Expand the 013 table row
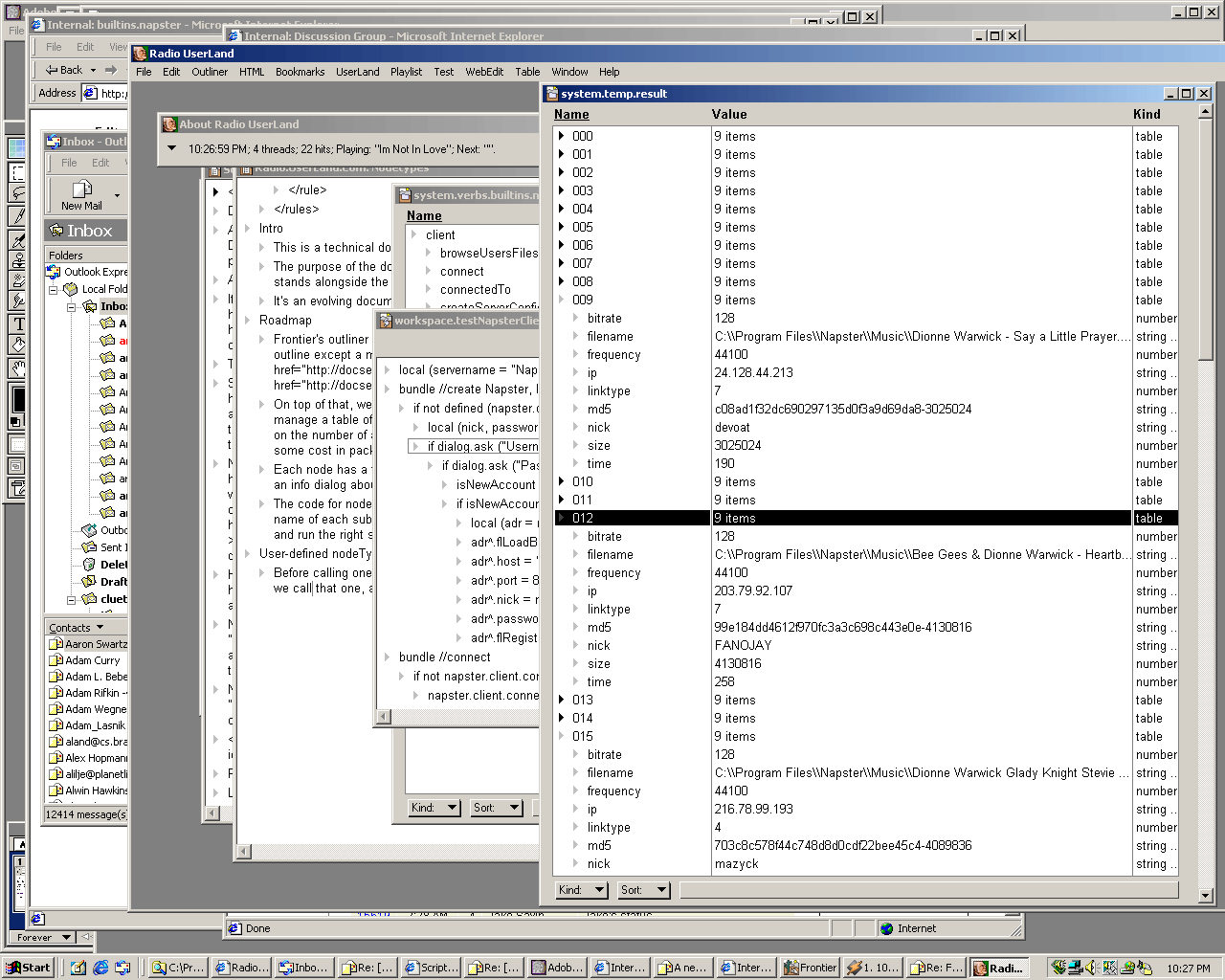Screen dimensions: 1225x980 [561, 700]
